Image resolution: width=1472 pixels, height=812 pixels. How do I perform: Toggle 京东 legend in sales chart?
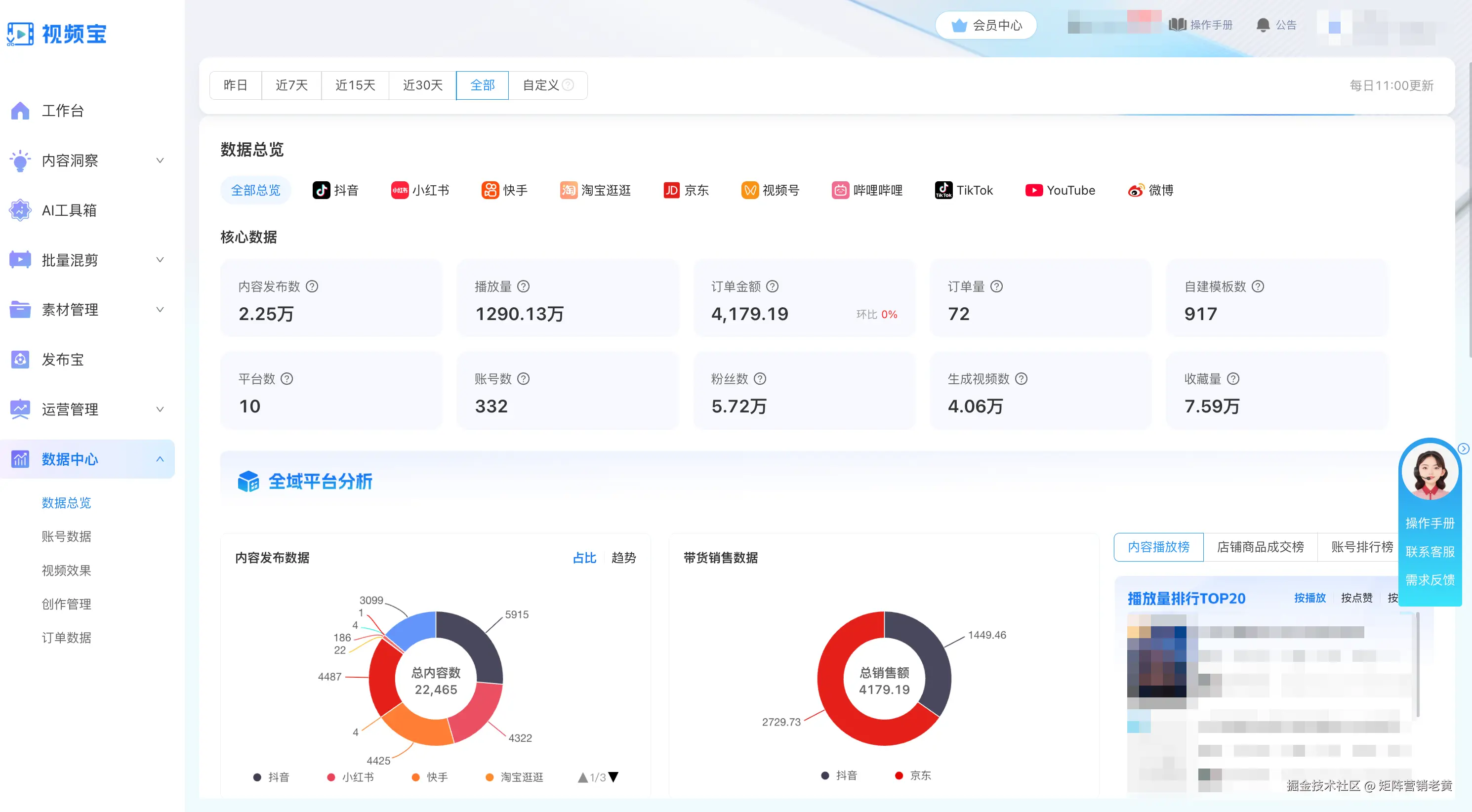[913, 775]
